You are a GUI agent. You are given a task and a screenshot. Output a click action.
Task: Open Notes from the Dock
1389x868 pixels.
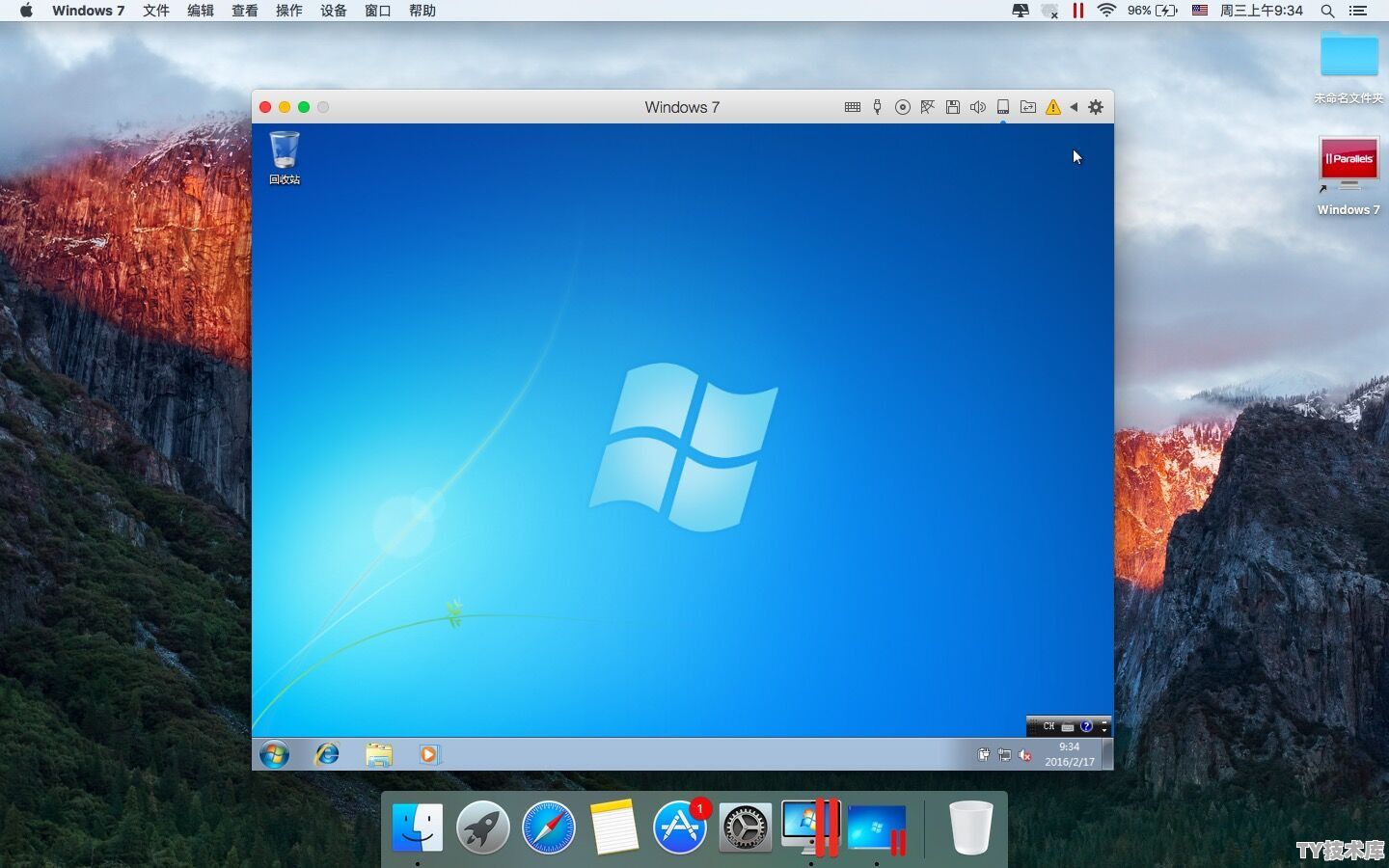(614, 827)
